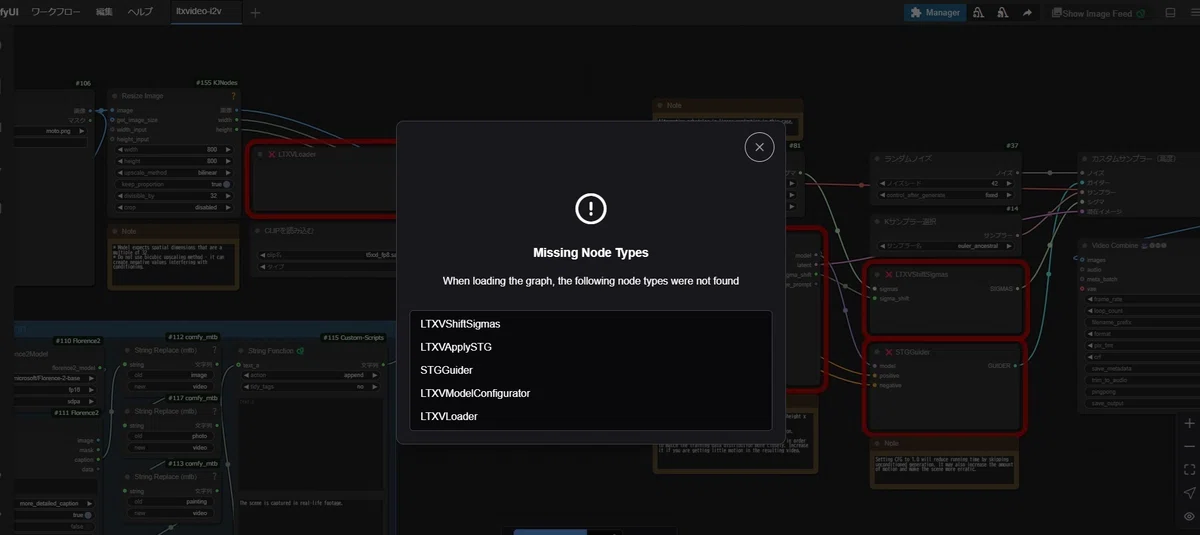Open tidy_tags dropdown in String Function

tap(310, 386)
